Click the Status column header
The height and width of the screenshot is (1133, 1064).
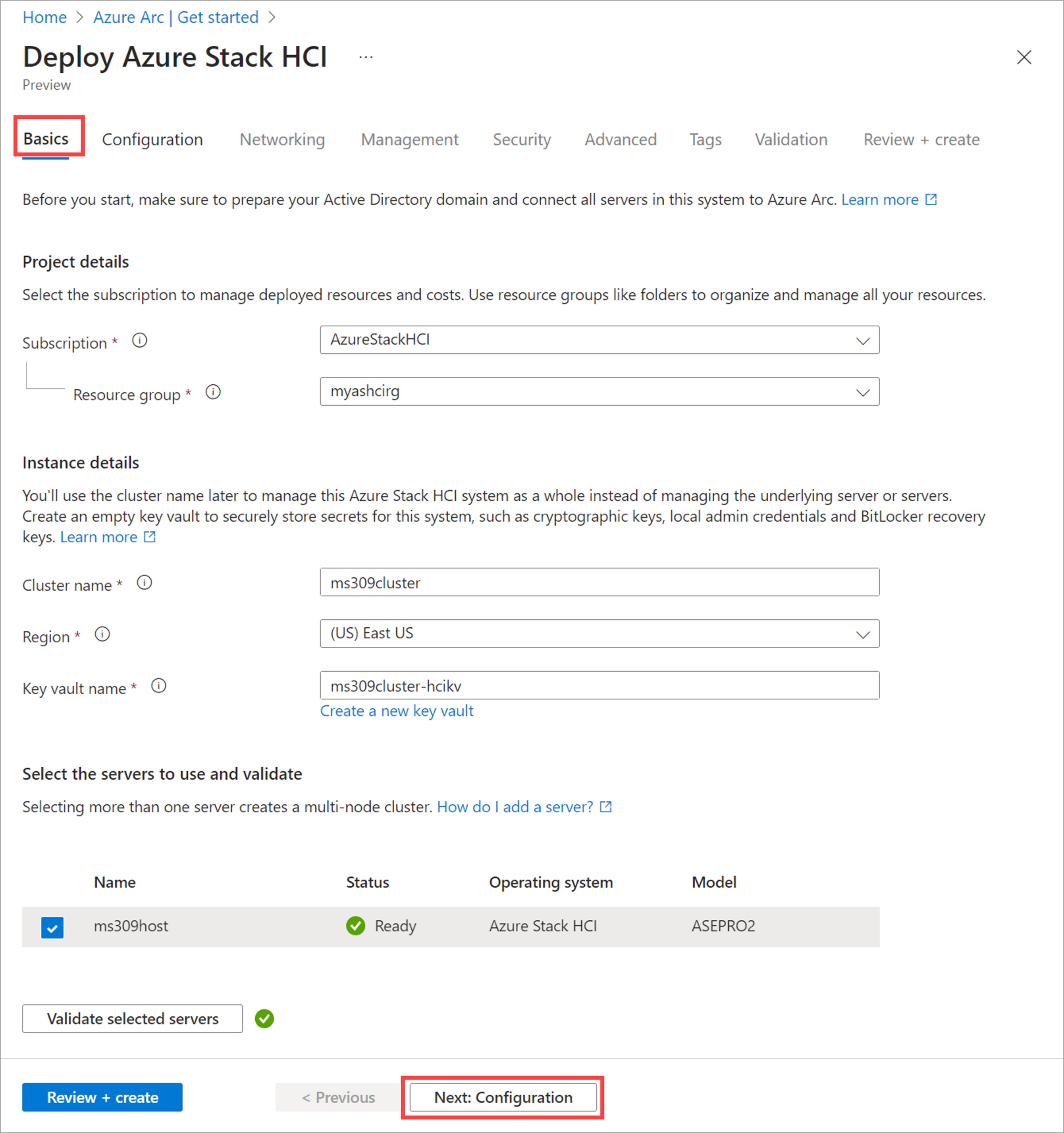[368, 882]
